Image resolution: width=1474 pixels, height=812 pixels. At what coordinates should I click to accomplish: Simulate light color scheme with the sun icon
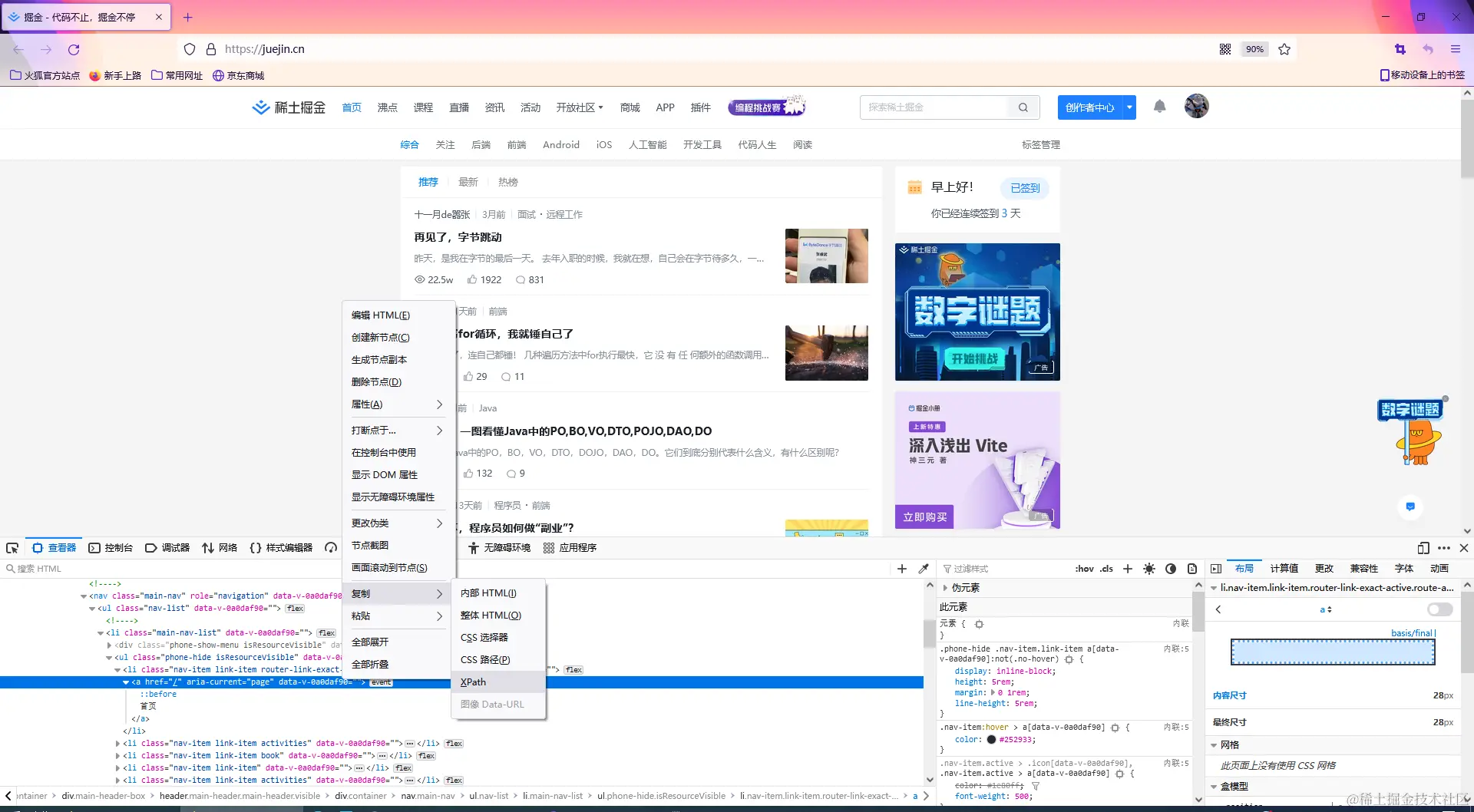(1149, 569)
